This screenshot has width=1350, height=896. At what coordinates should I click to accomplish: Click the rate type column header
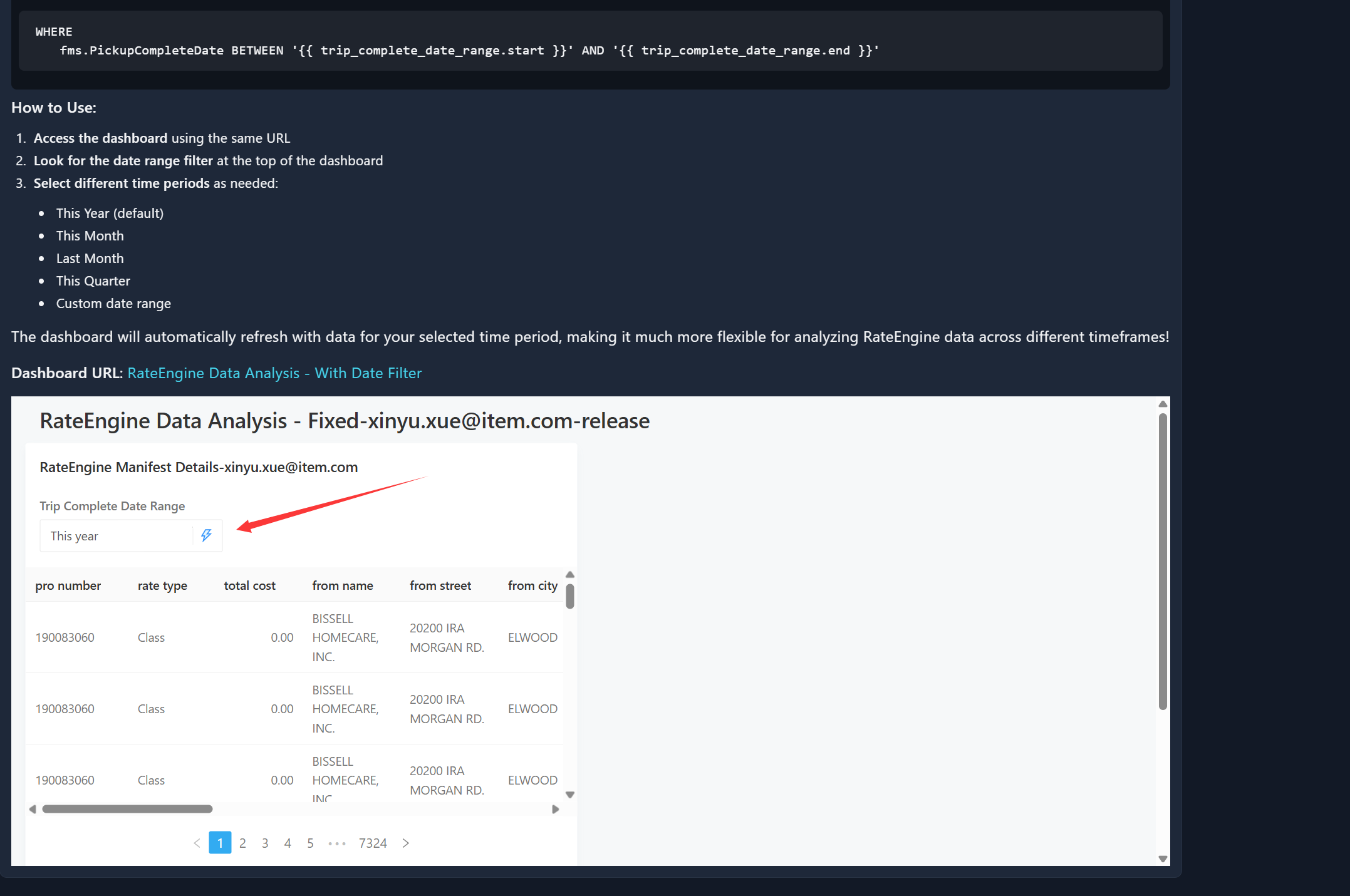tap(162, 585)
